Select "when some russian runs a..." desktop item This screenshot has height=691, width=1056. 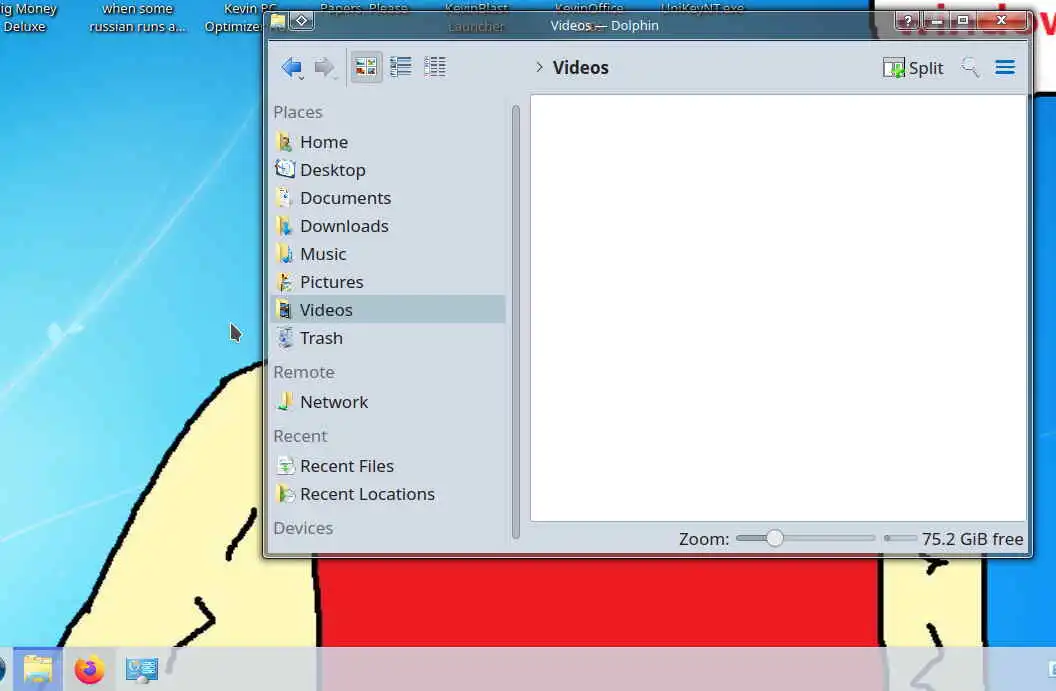[137, 18]
